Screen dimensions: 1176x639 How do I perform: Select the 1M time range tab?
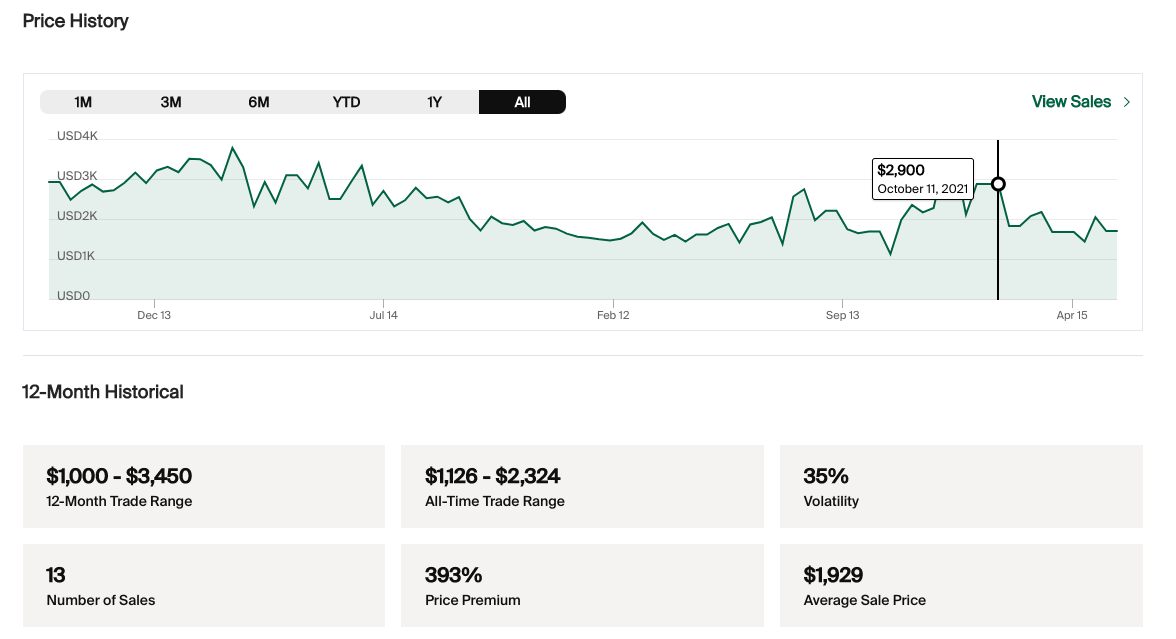83,102
